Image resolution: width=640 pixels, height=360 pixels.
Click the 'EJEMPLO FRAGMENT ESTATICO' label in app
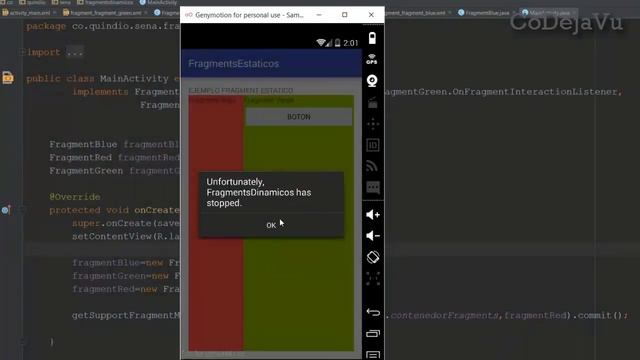pos(241,90)
